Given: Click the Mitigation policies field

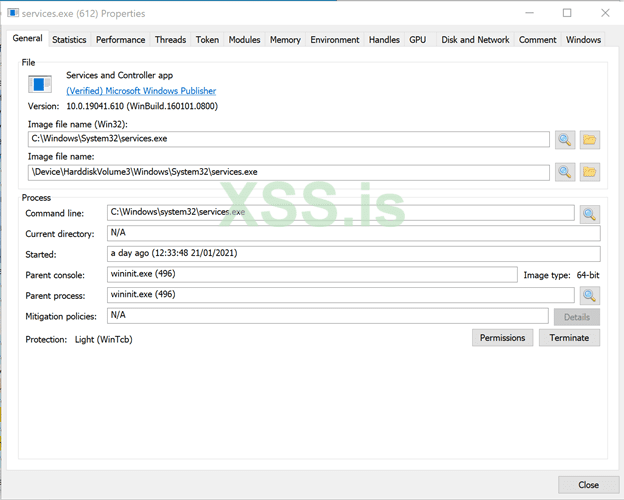Looking at the screenshot, I should point(328,316).
